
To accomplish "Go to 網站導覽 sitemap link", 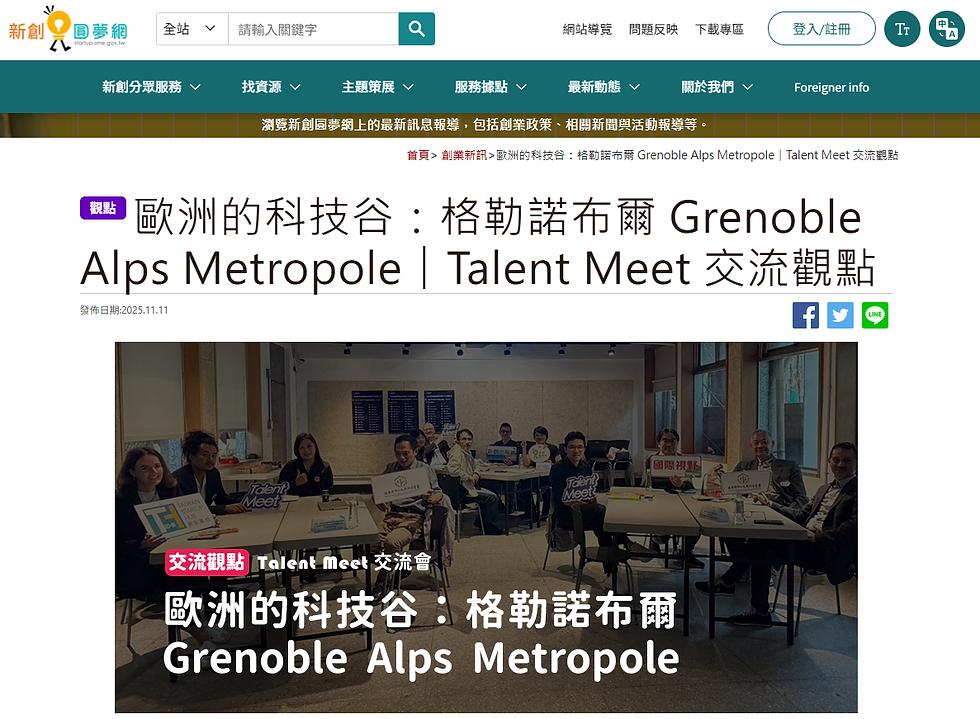I will point(587,29).
